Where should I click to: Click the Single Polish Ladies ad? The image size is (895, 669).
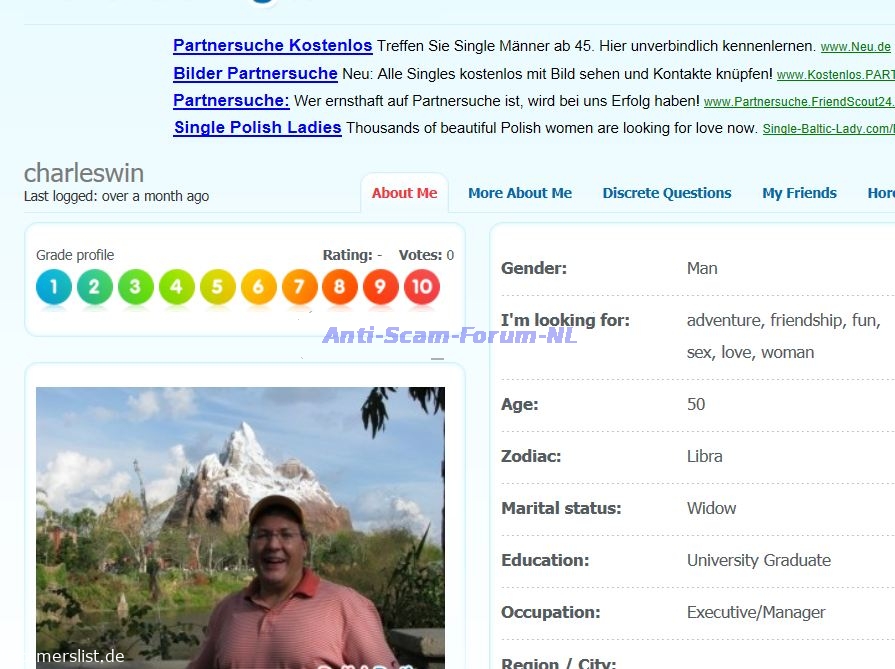click(x=257, y=127)
